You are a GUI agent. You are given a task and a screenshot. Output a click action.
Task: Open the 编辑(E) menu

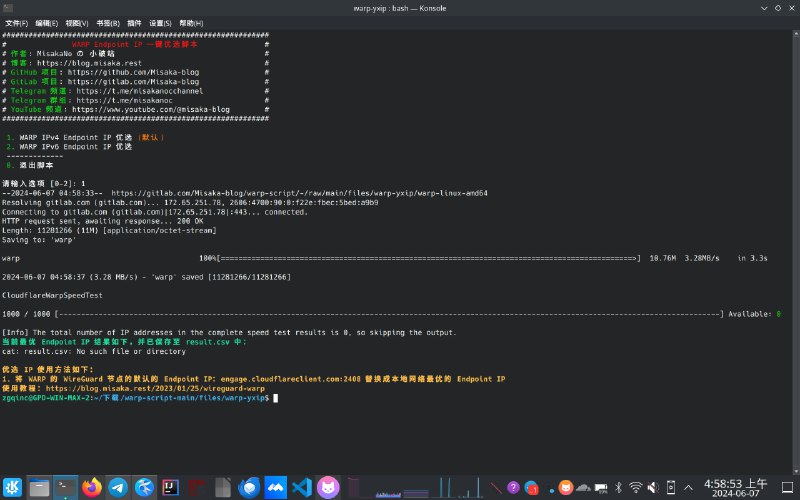coord(47,22)
